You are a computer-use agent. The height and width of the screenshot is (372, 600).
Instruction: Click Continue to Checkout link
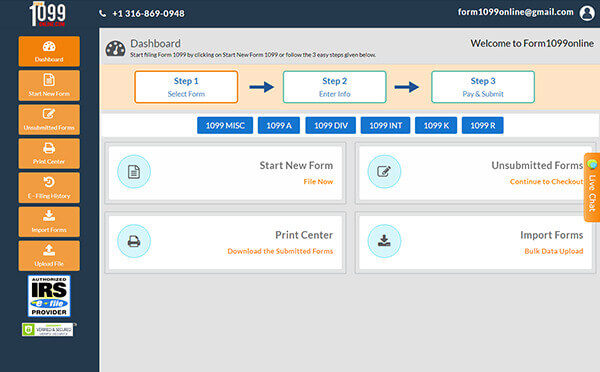click(546, 181)
